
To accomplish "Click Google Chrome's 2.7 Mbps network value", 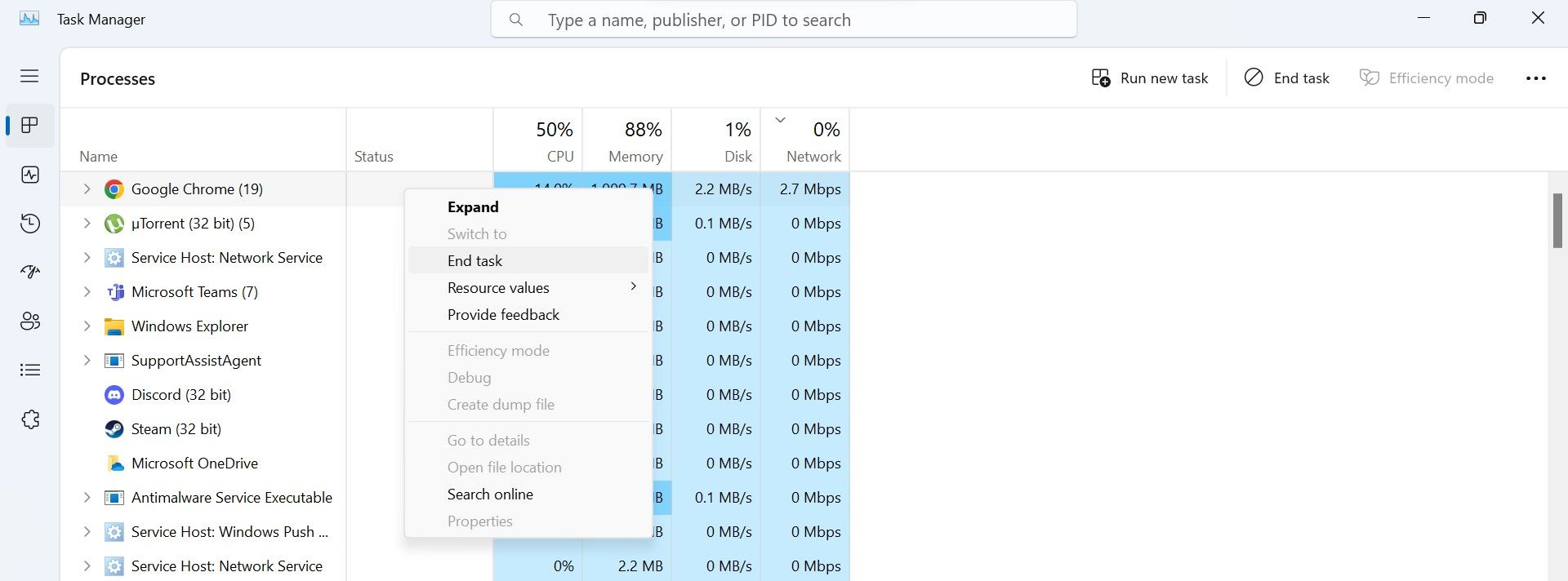I will point(810,189).
